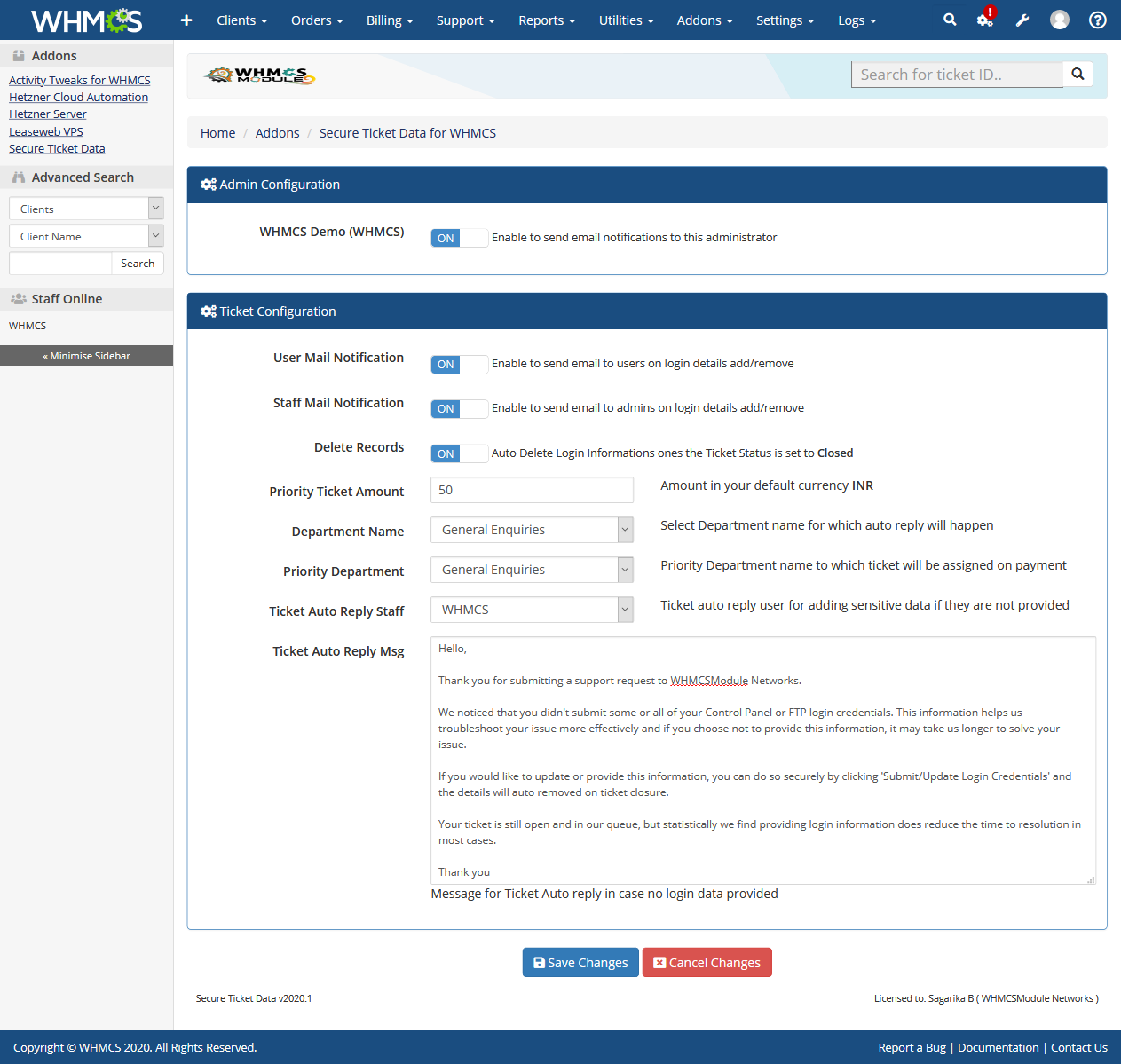Click Minimise Sidebar
Viewport: 1121px width, 1064px height.
(x=86, y=356)
